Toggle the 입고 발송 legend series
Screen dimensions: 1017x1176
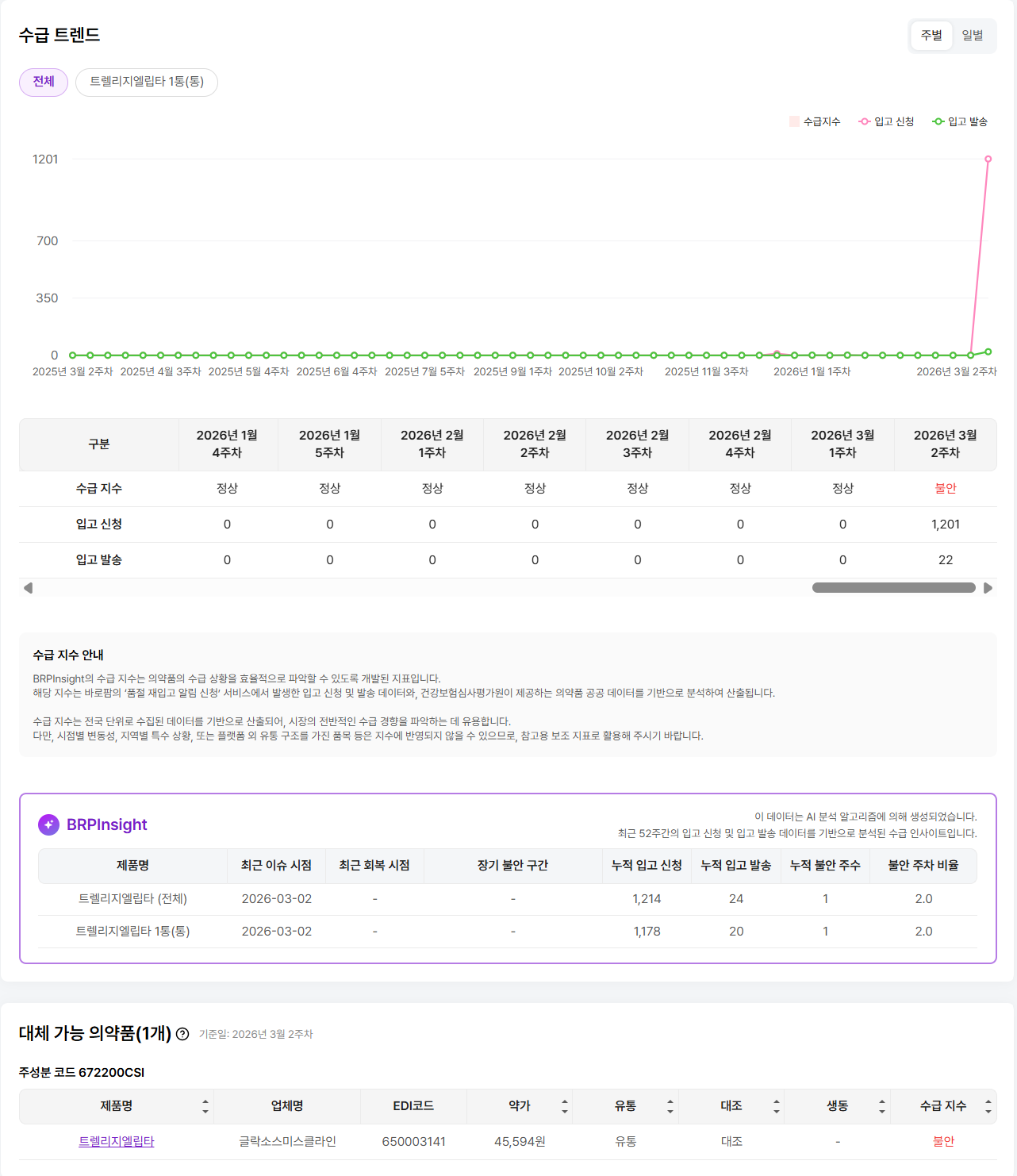point(960,121)
